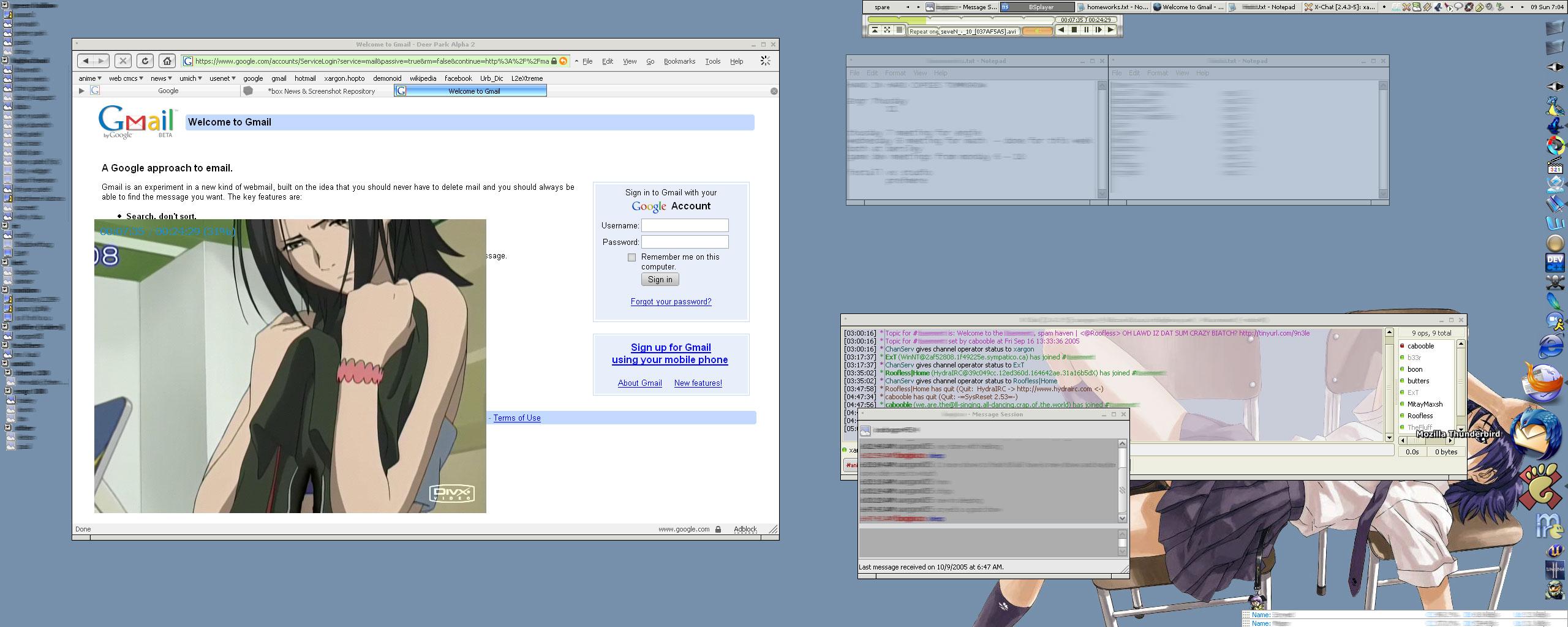The image size is (1568, 627).
Task: Expand the usenet bookmarks folder
Action: tap(222, 78)
